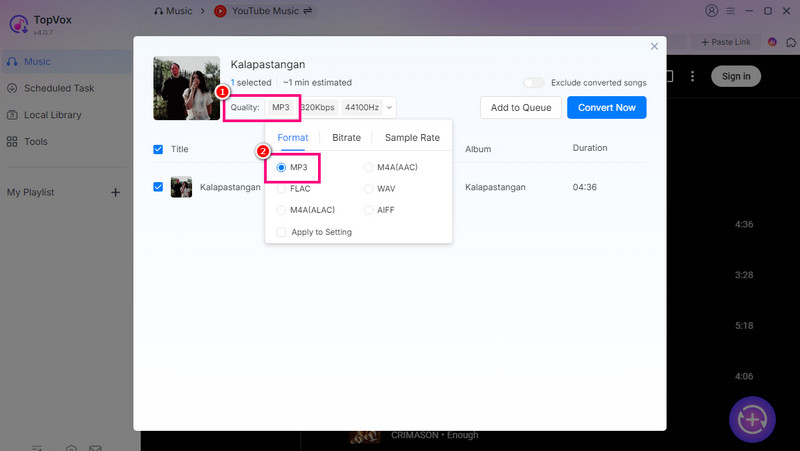Select MP3 format radio button

[x=281, y=167]
